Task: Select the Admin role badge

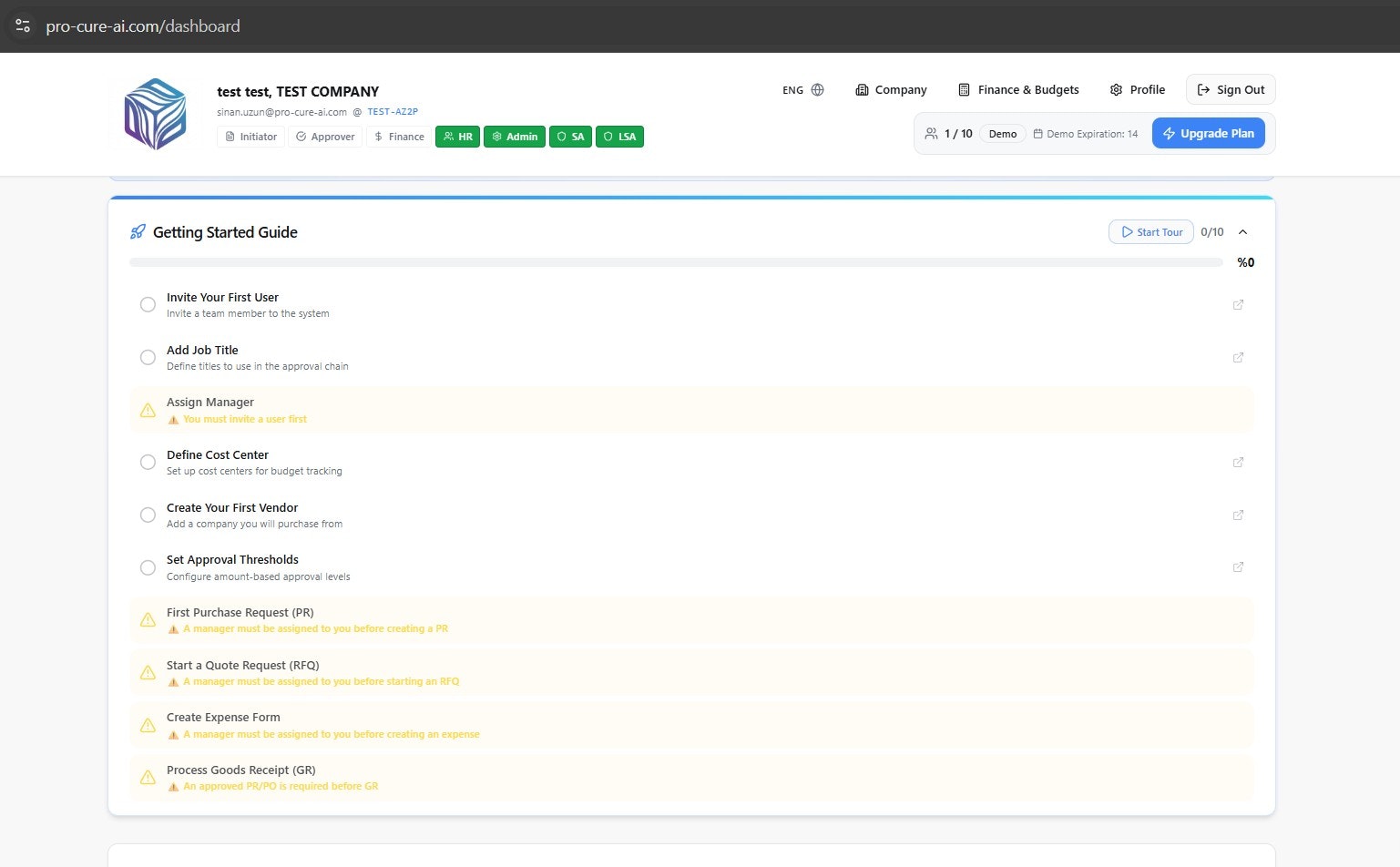Action: [x=515, y=137]
